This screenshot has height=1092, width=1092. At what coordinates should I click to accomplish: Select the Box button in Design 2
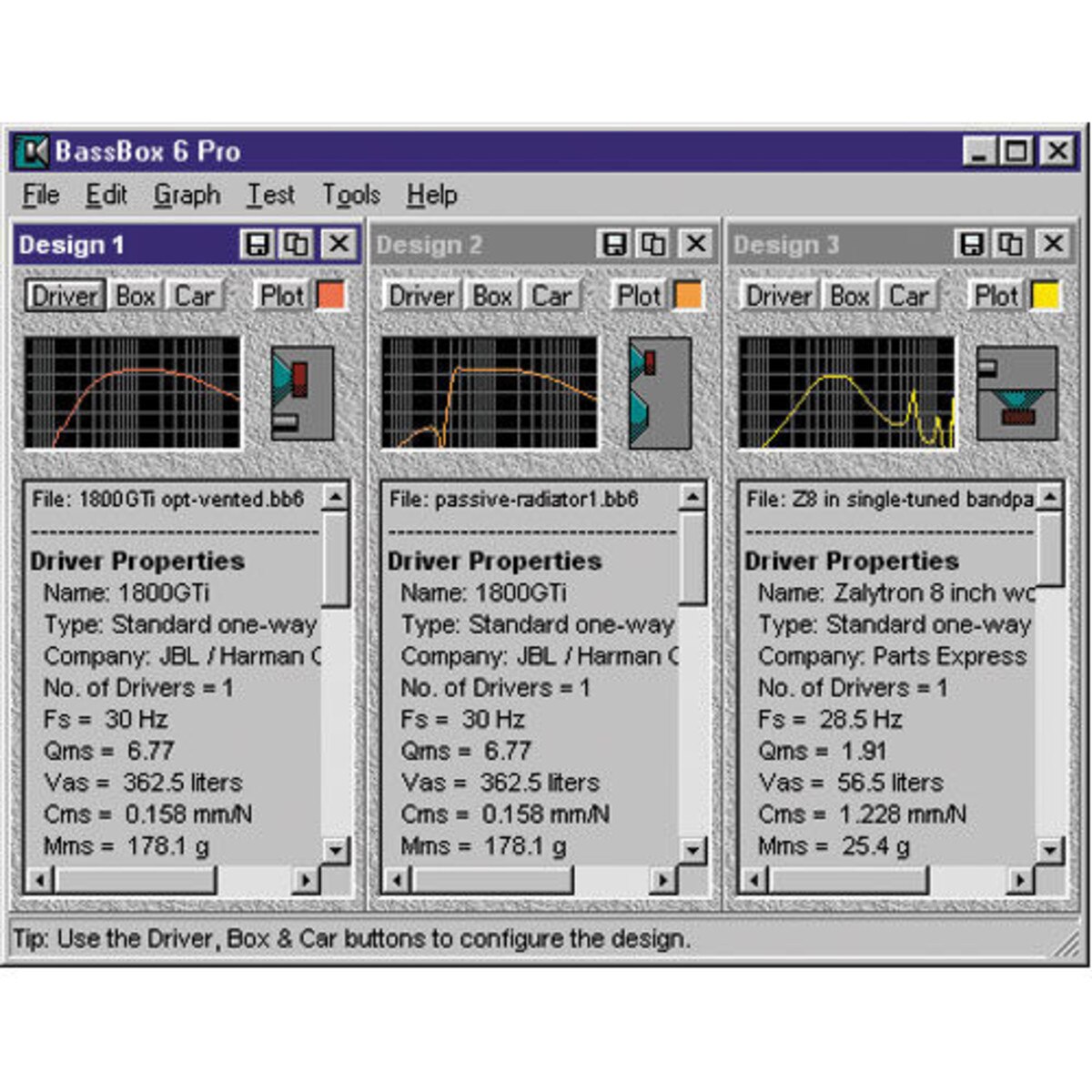pos(492,296)
